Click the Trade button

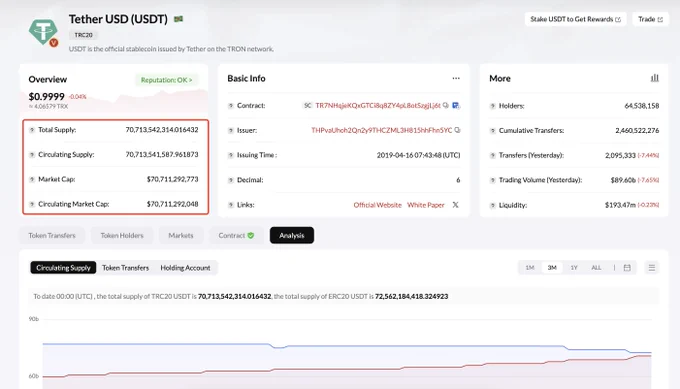point(650,19)
